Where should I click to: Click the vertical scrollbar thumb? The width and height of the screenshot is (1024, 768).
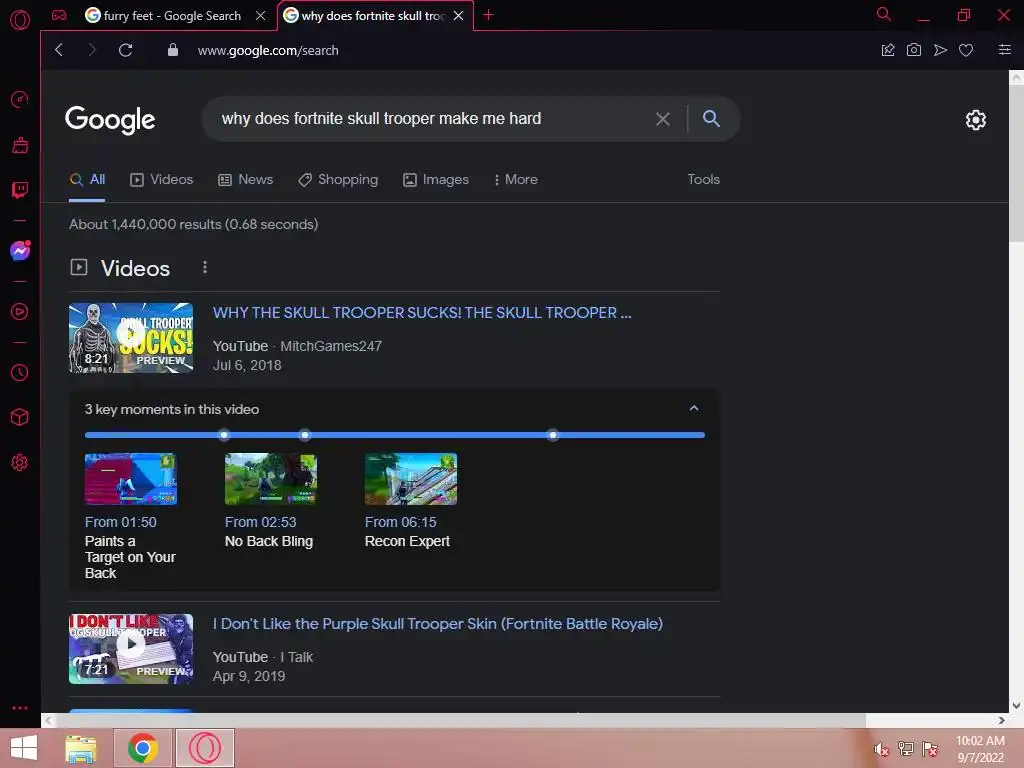1016,163
